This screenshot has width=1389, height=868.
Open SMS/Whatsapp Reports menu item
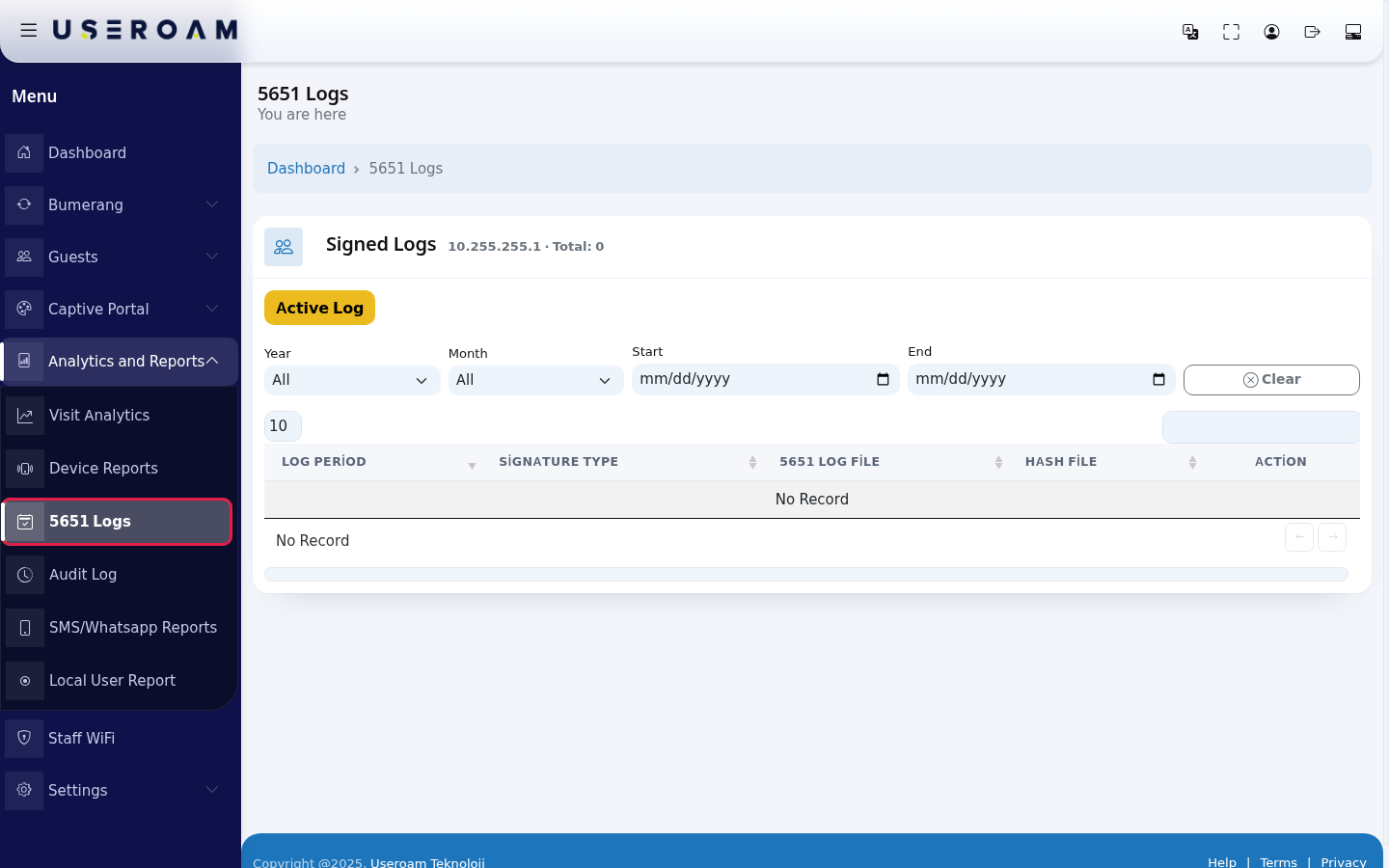point(119,627)
